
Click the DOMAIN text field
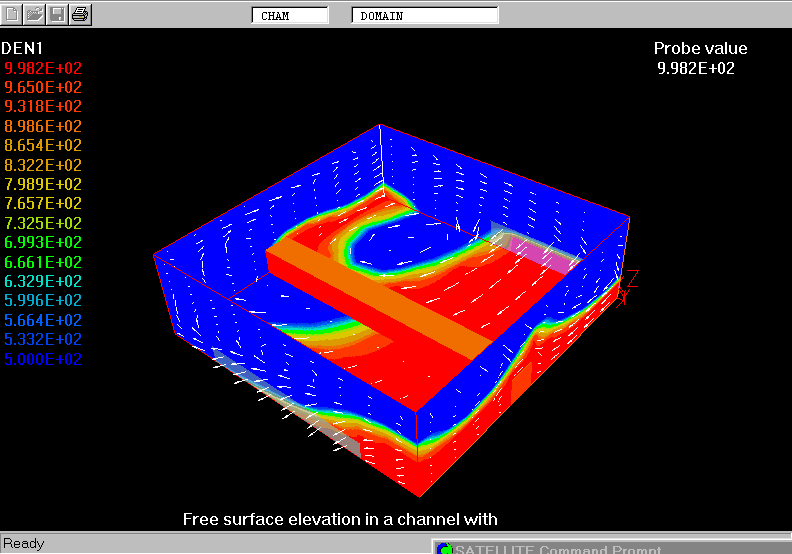point(425,15)
